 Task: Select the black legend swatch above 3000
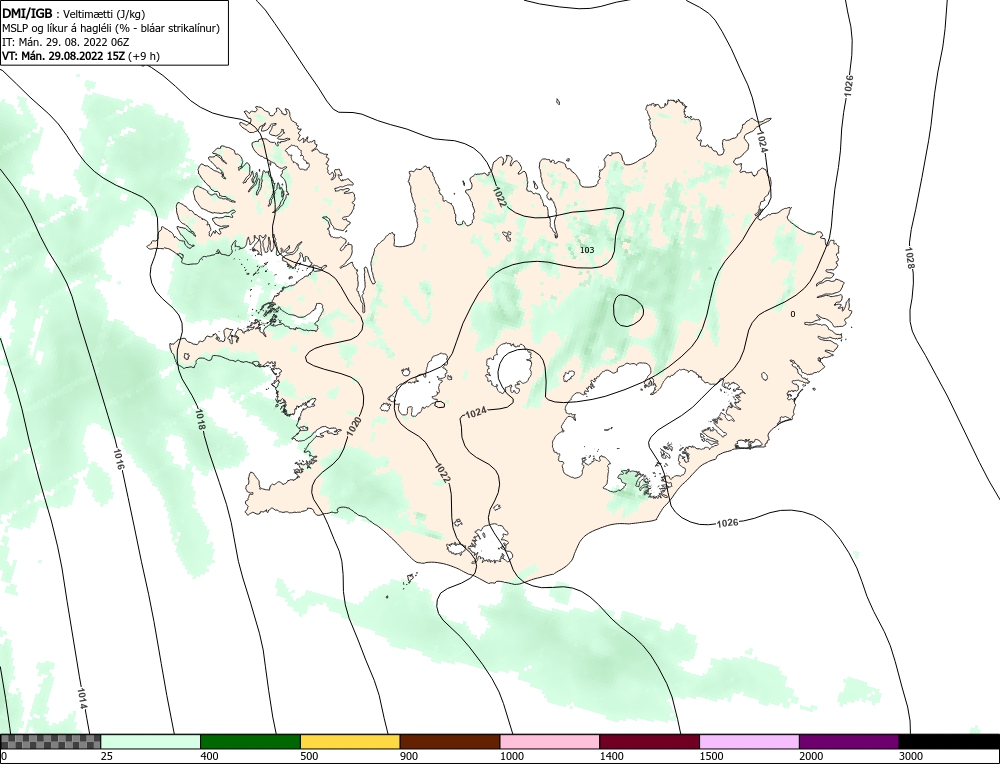click(949, 741)
